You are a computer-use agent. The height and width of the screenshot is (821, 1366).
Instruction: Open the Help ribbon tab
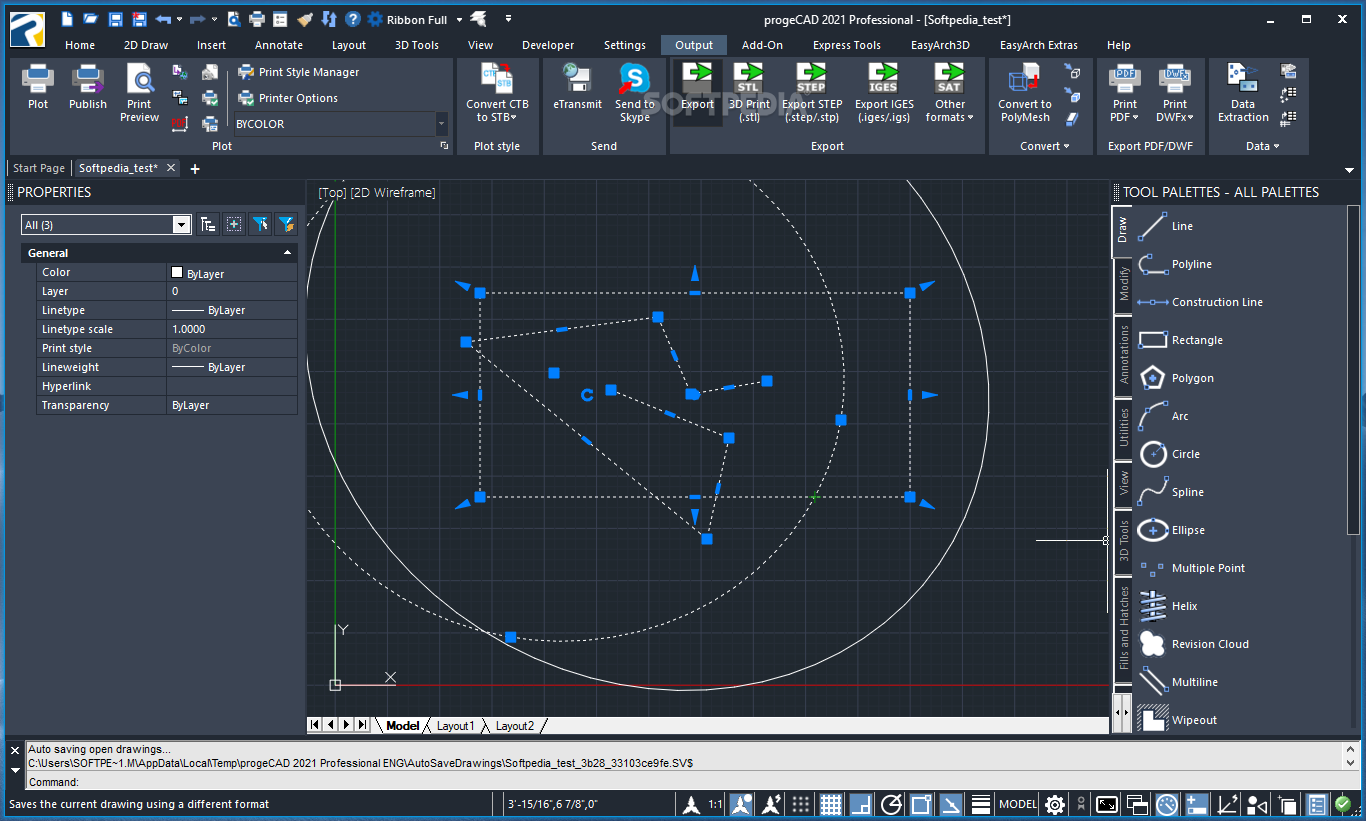1119,45
